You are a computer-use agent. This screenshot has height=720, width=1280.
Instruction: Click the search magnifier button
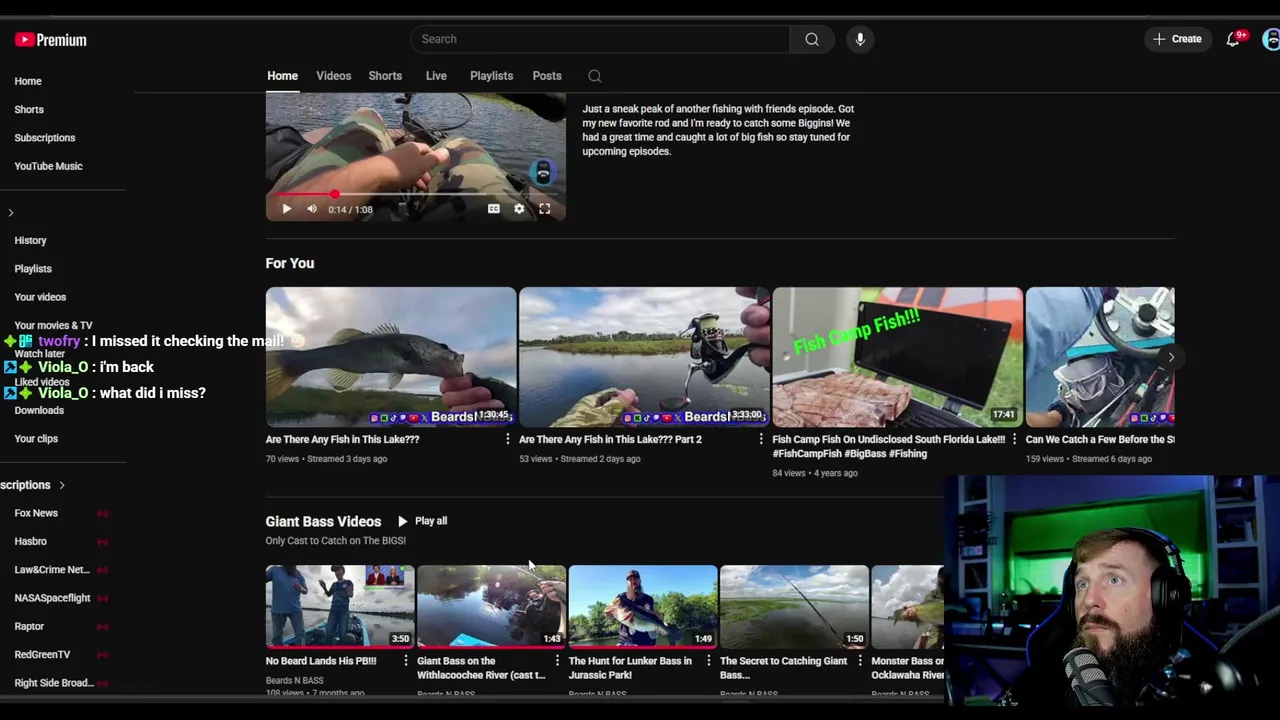[812, 39]
